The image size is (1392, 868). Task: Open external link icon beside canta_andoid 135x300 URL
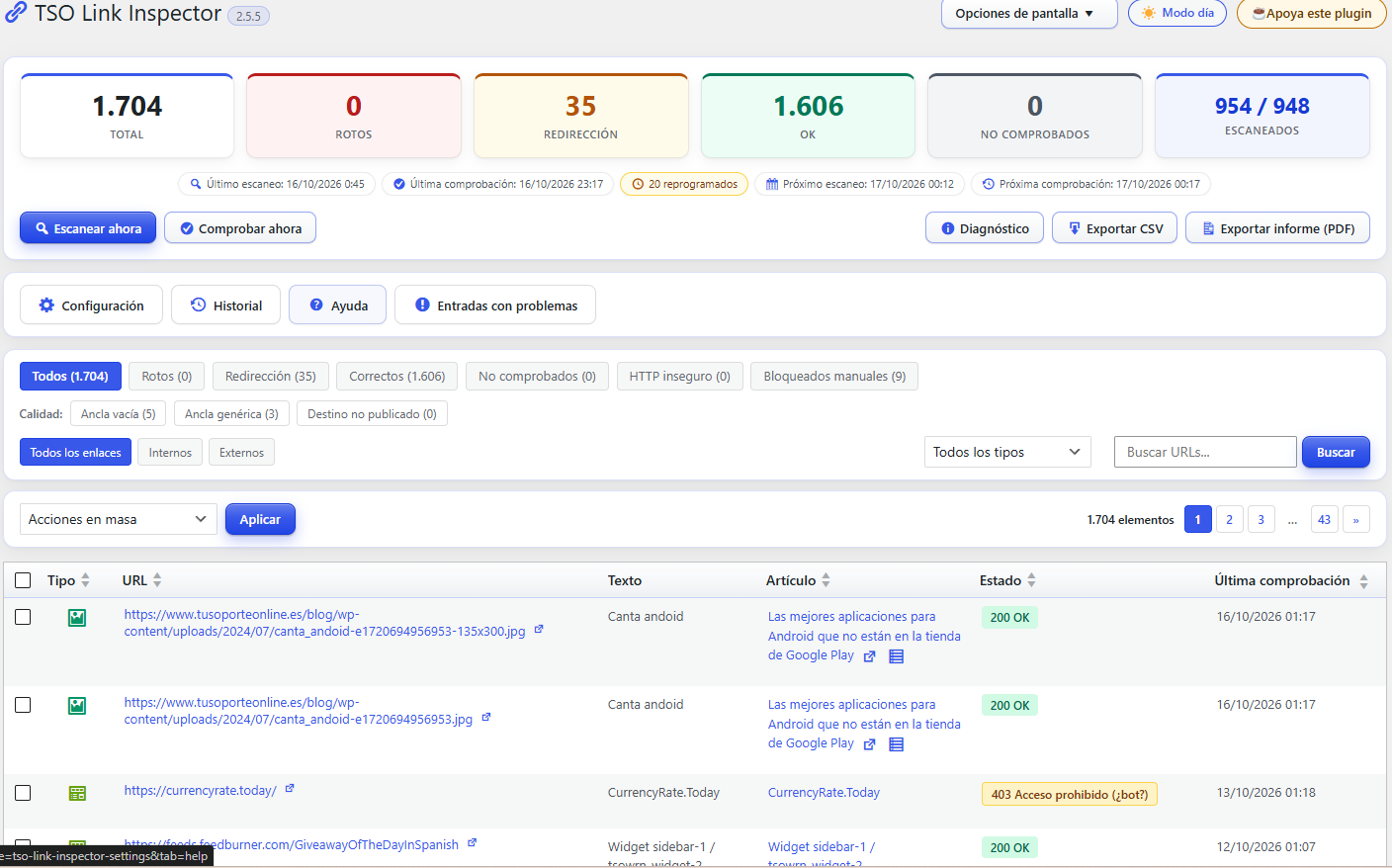(x=539, y=630)
